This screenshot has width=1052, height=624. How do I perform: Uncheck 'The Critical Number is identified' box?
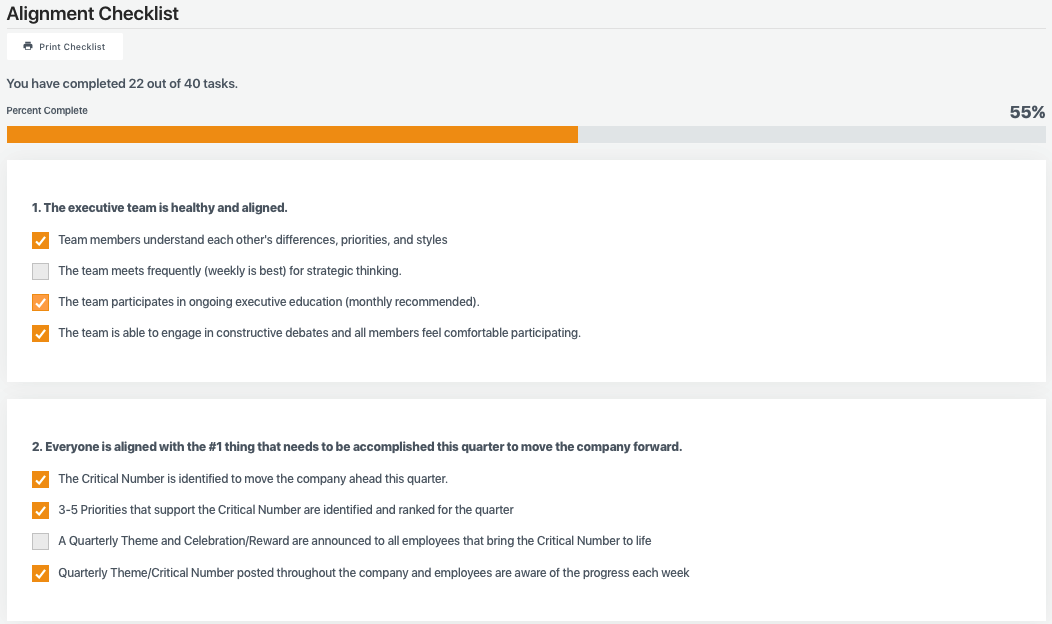point(40,479)
